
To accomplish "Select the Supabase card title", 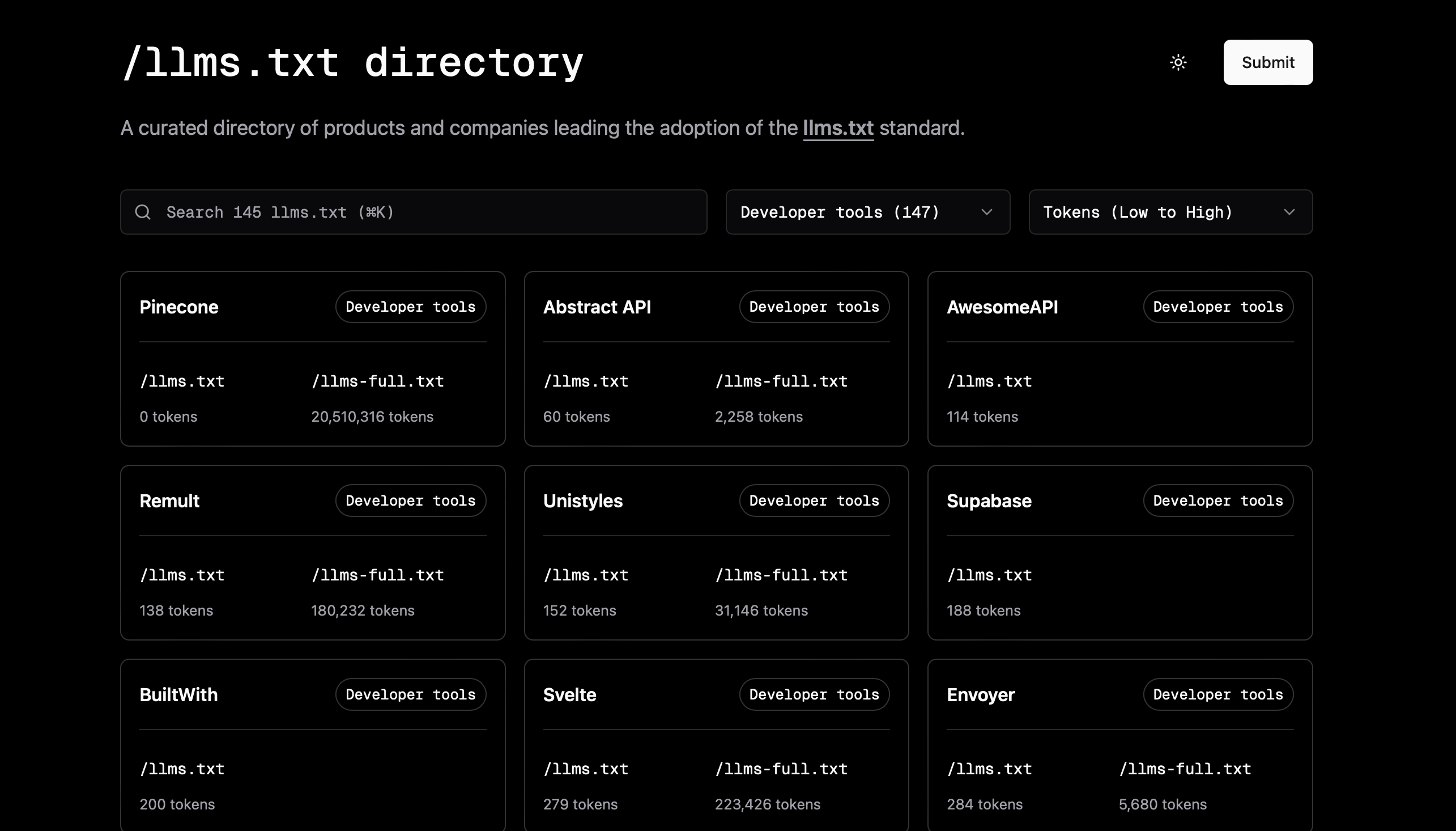I will pyautogui.click(x=989, y=501).
